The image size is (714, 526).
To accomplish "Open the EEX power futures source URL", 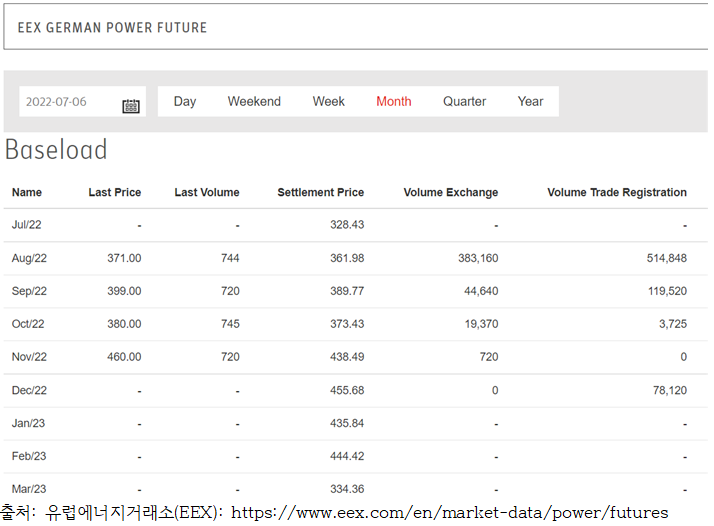I will (x=449, y=513).
